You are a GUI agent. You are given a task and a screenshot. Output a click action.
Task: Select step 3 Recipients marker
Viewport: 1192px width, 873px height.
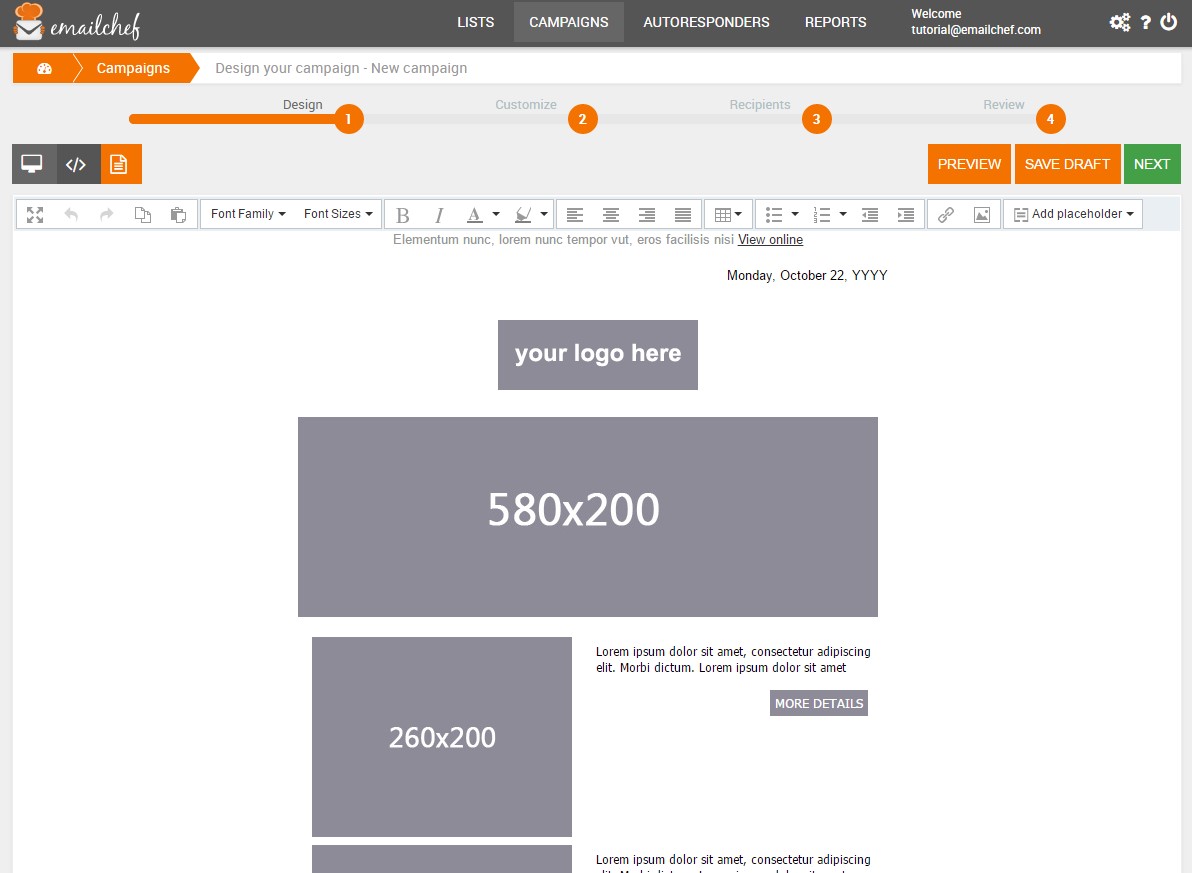(x=816, y=119)
